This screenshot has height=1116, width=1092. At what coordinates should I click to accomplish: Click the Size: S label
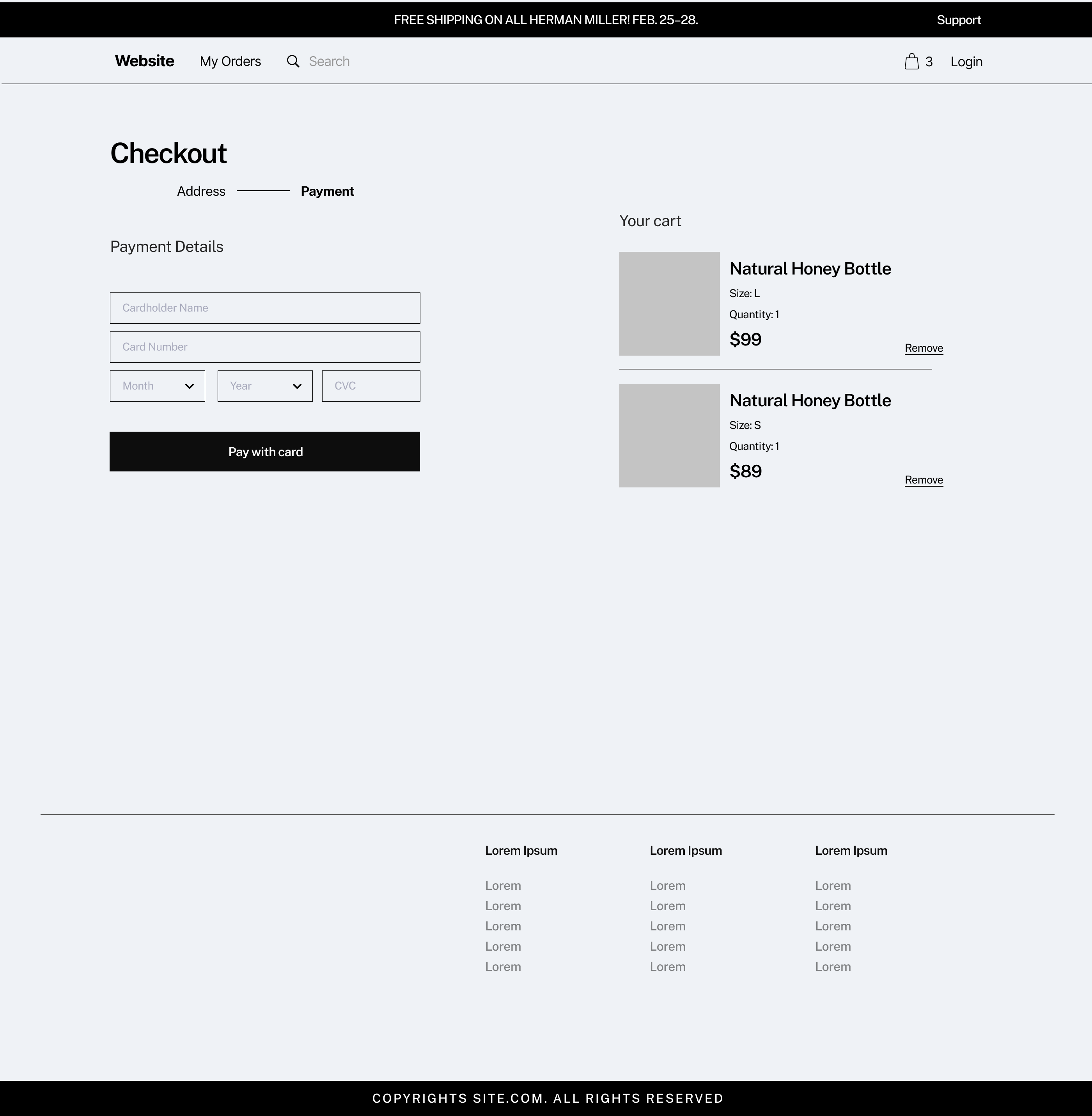[745, 425]
